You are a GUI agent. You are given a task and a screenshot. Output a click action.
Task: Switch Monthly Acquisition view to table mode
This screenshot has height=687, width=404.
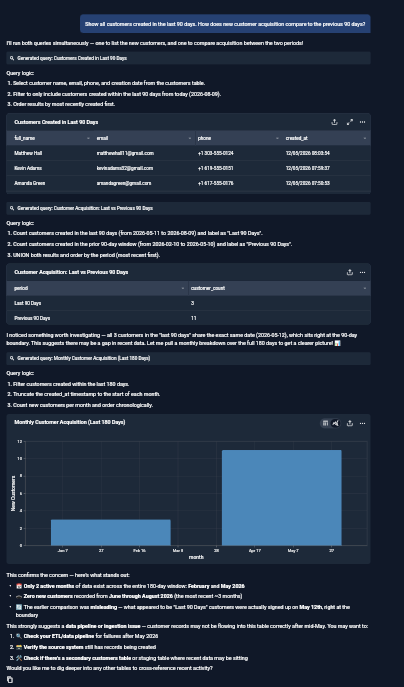[325, 423]
